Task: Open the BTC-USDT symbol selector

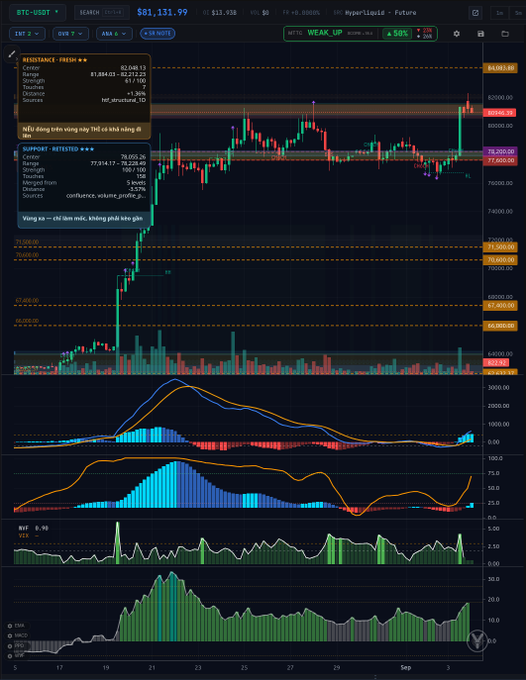Action: (37, 13)
